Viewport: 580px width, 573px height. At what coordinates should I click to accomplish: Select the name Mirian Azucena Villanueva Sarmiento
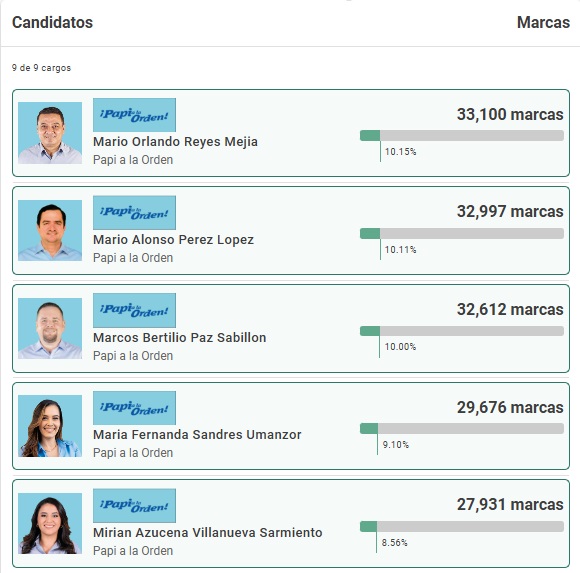[208, 533]
